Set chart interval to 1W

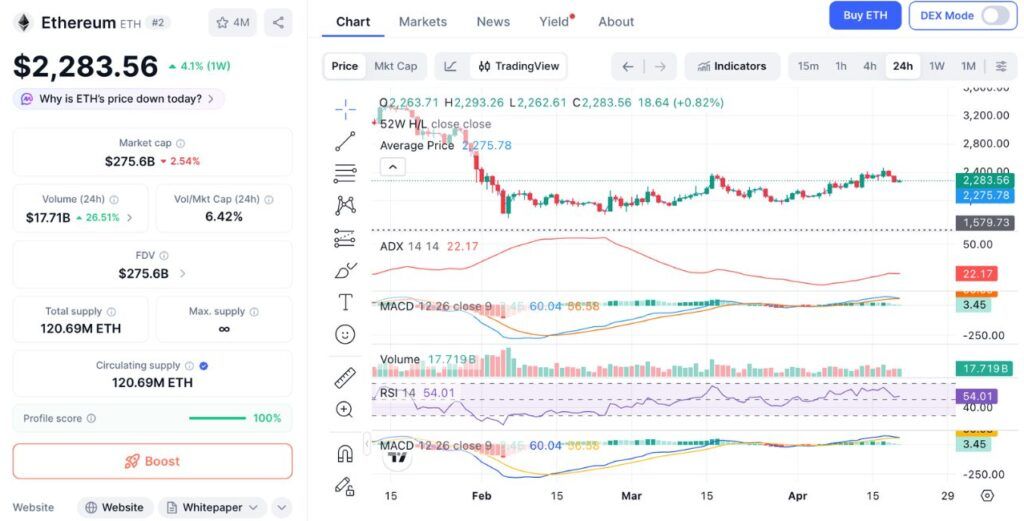tap(936, 66)
